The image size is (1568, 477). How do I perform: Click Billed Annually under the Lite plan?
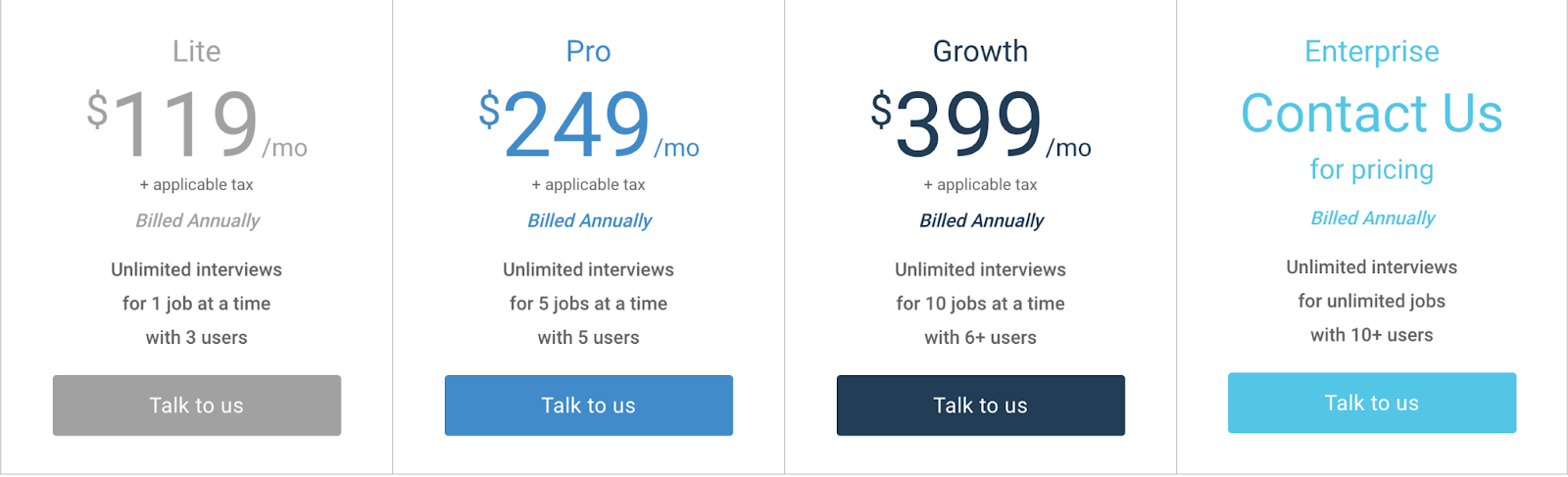pyautogui.click(x=197, y=220)
